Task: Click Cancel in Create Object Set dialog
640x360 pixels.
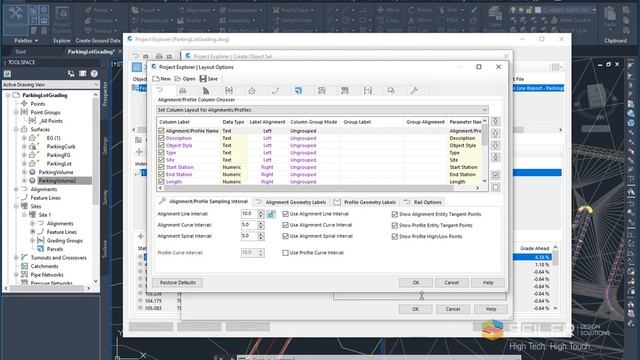Action: [x=453, y=309]
